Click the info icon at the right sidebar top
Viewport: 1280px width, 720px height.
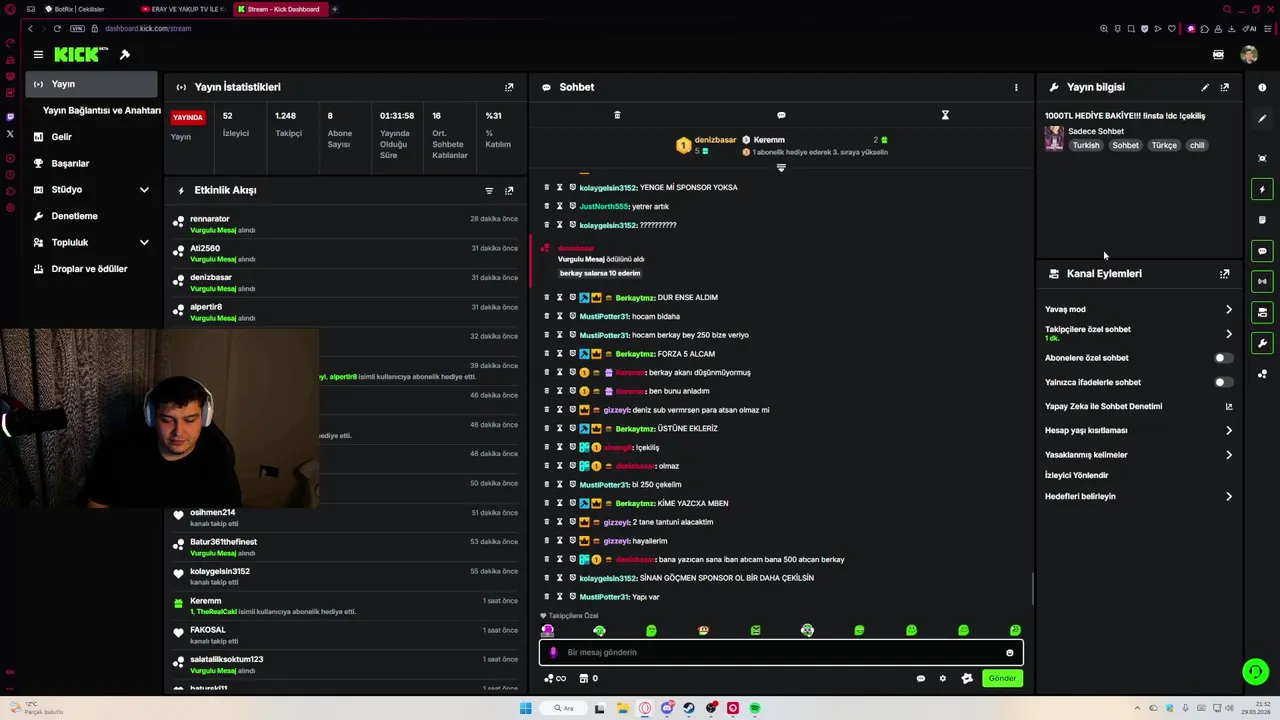pyautogui.click(x=1262, y=87)
